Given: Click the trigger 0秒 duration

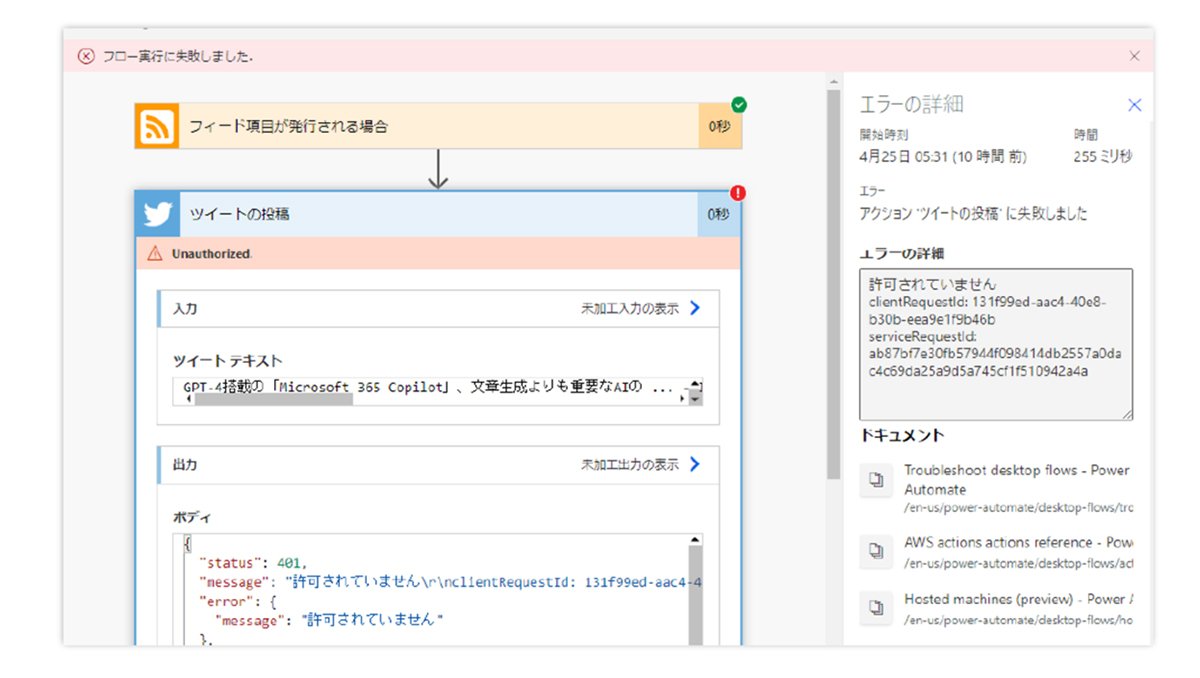Looking at the screenshot, I should (719, 126).
